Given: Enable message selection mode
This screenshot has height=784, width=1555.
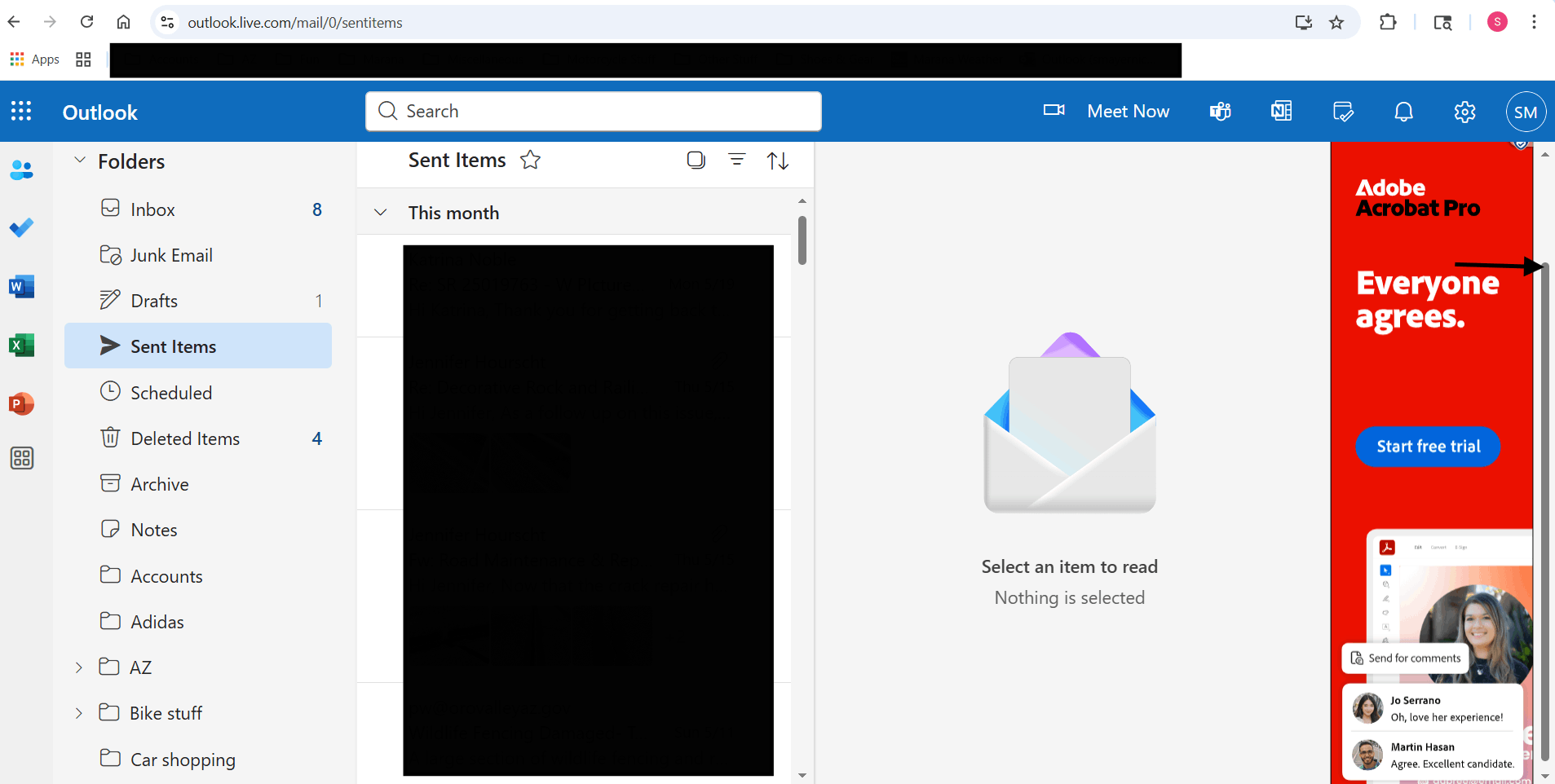Looking at the screenshot, I should [x=696, y=161].
